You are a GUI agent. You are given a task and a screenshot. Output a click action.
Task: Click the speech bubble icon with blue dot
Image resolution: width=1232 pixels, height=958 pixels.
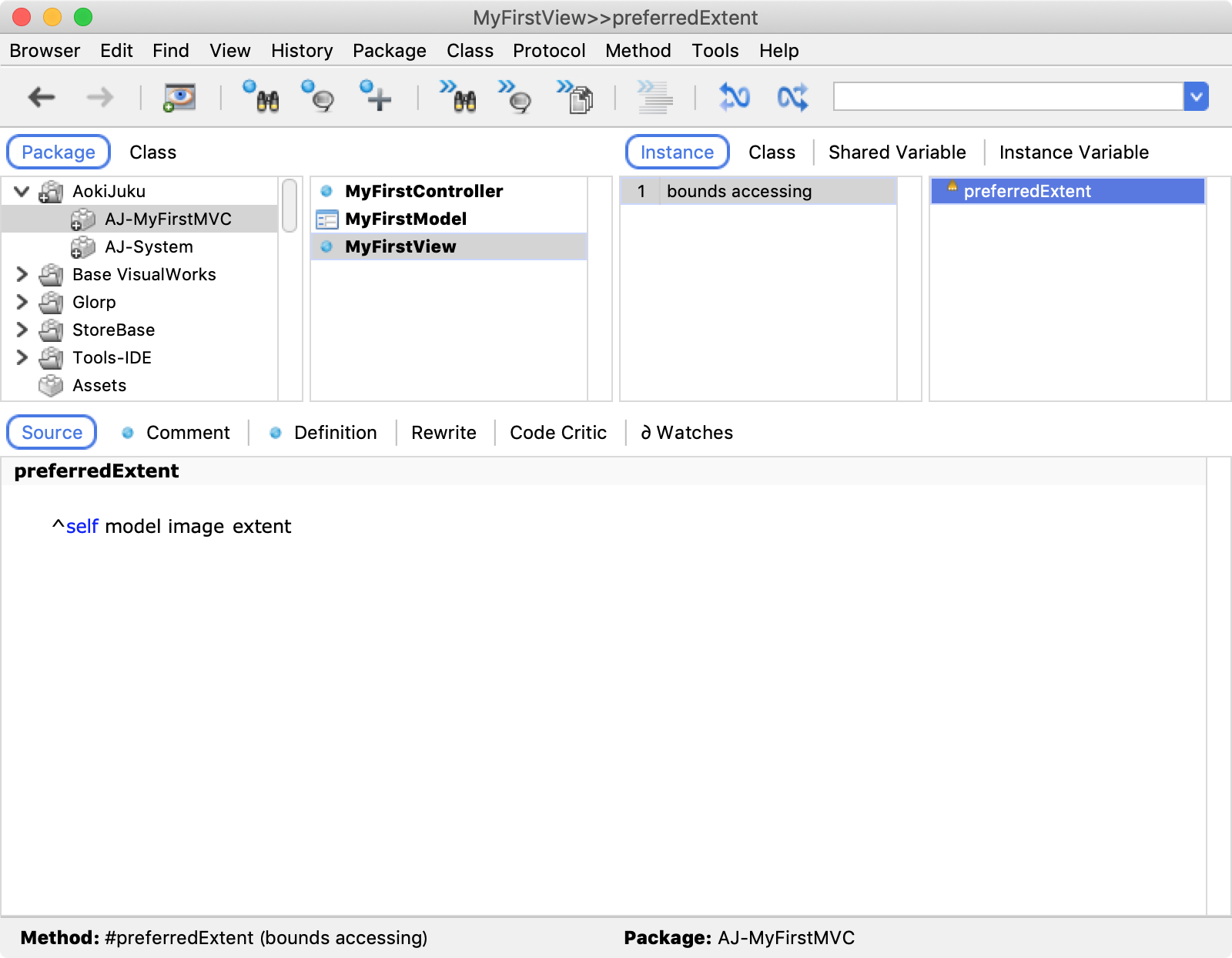[x=319, y=97]
